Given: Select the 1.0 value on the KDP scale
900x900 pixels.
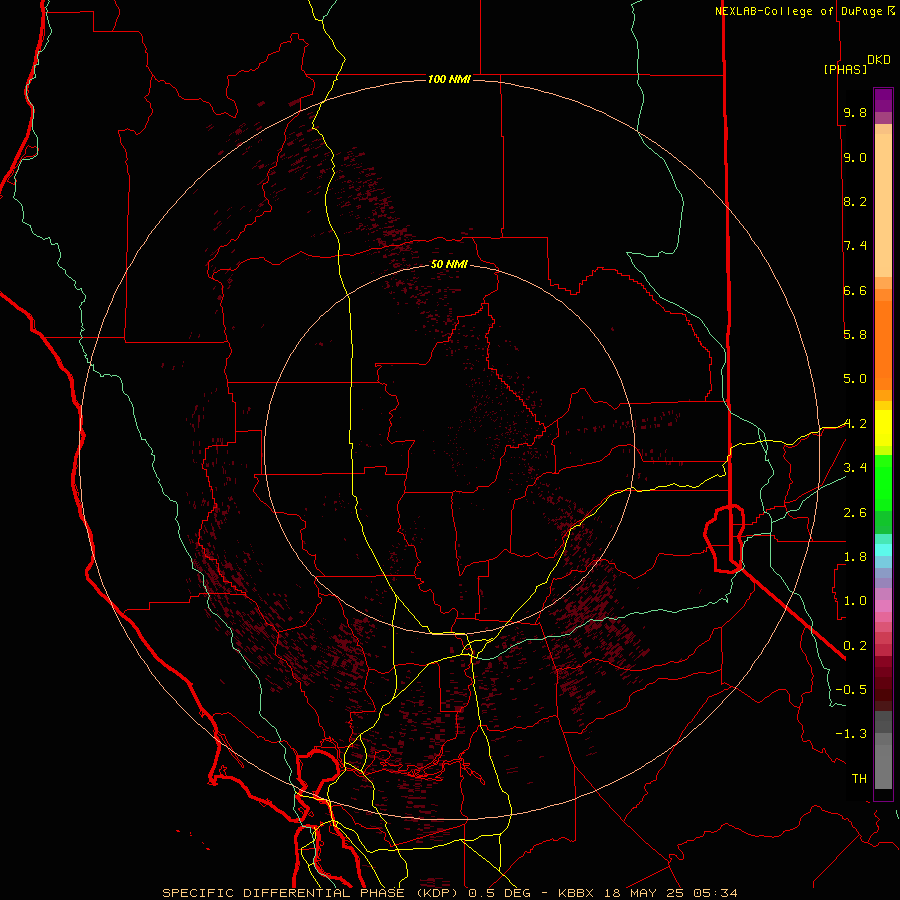Looking at the screenshot, I should [x=855, y=601].
